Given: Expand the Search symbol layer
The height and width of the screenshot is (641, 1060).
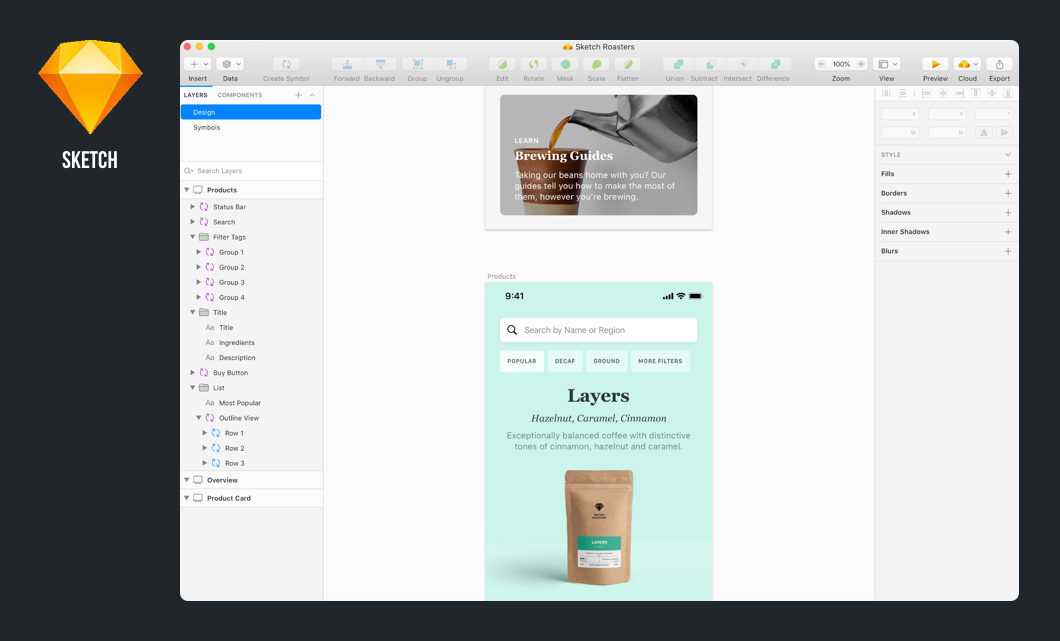Looking at the screenshot, I should (x=193, y=222).
